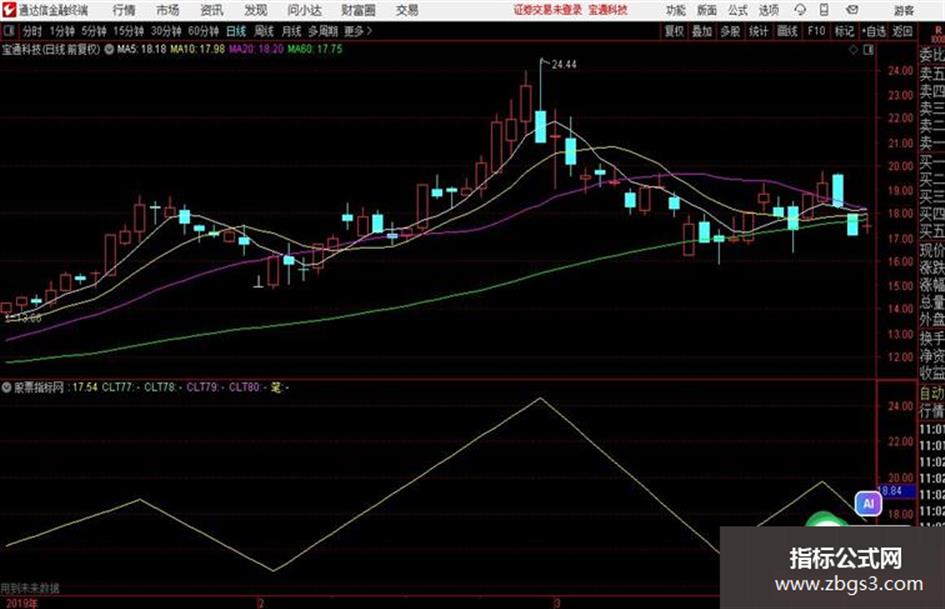945x609 pixels.
Task: Expand the 股票指标网 indicator dropdown arrow
Action: tap(7, 387)
